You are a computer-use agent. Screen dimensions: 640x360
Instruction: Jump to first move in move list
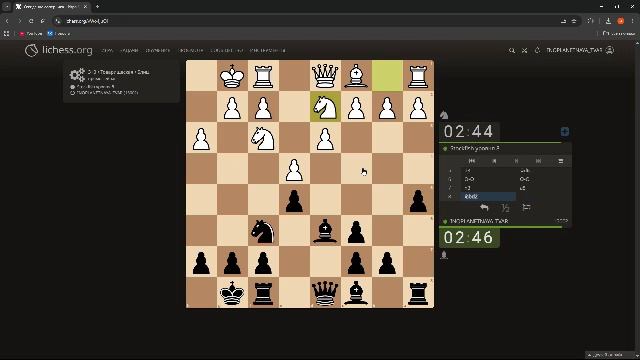pyautogui.click(x=472, y=161)
